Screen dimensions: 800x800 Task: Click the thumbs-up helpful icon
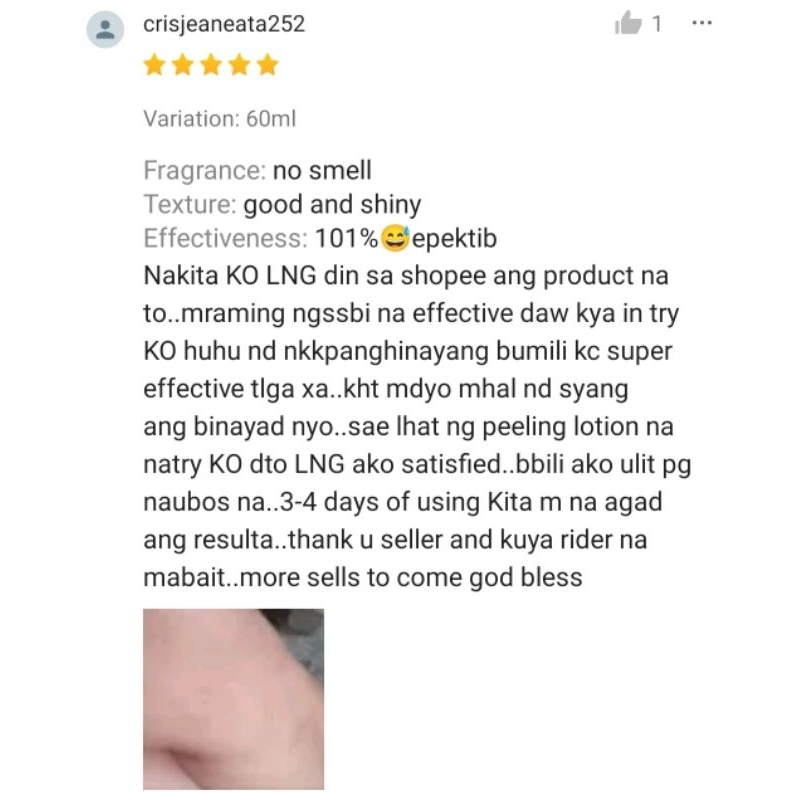click(628, 23)
